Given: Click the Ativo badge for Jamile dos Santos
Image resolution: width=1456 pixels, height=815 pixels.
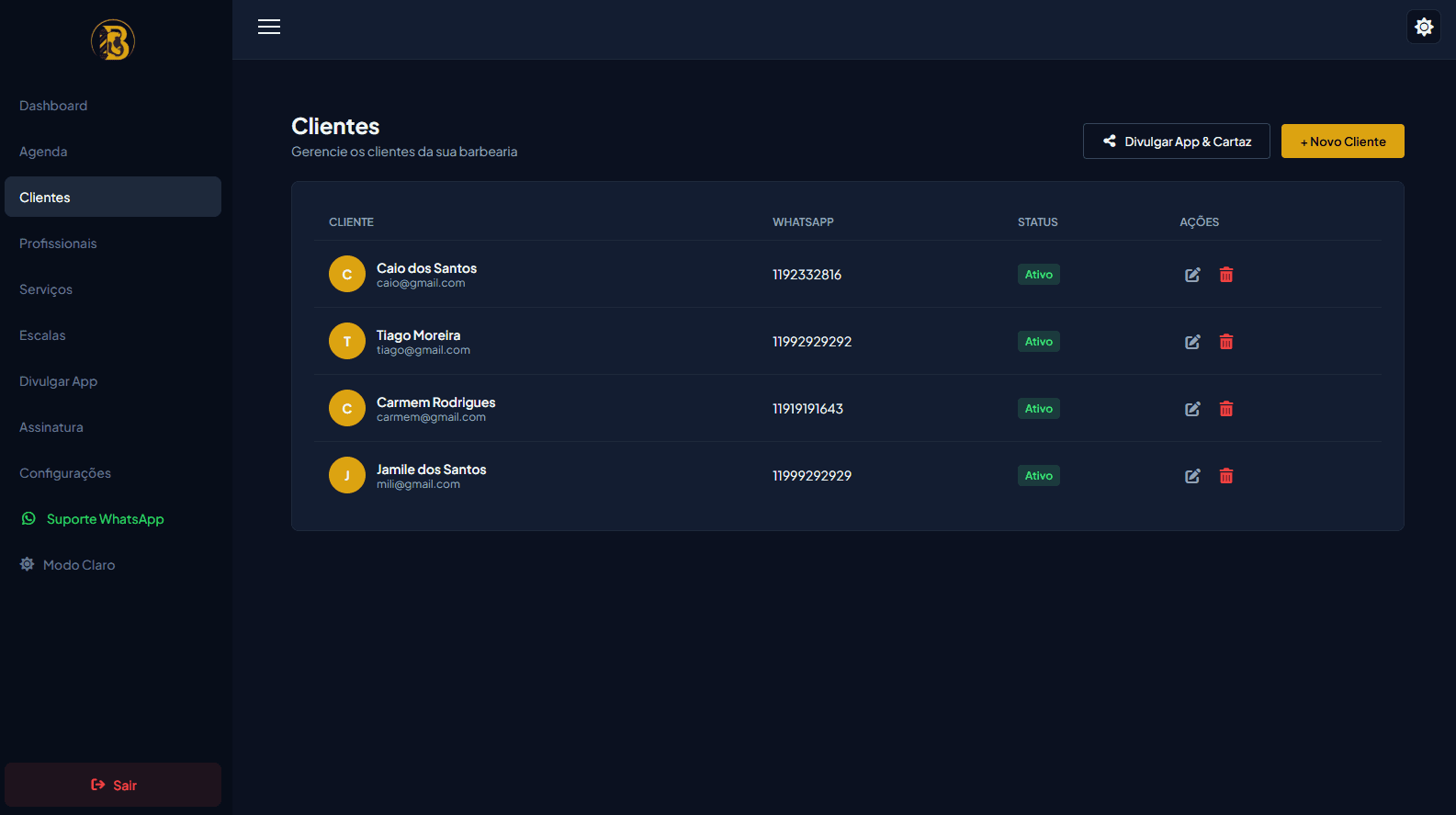Looking at the screenshot, I should (1039, 476).
